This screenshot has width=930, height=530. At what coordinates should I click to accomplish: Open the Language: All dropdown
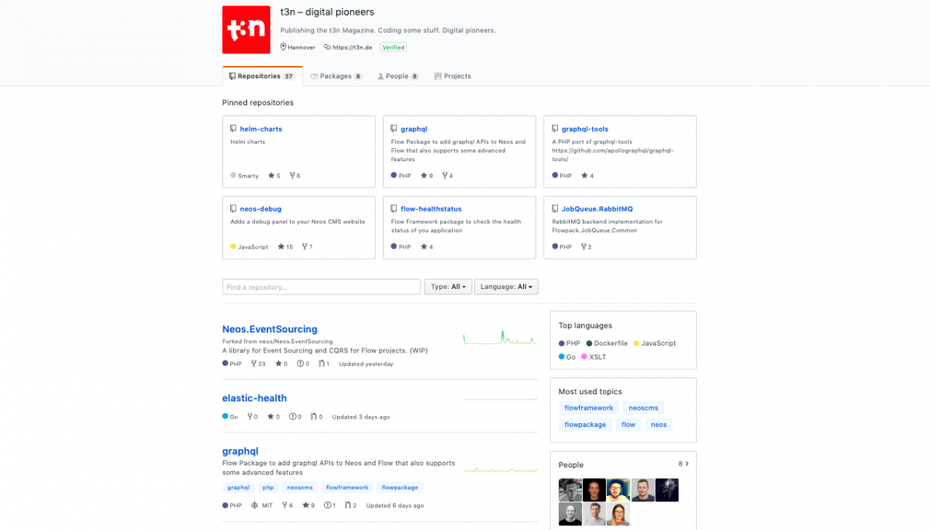[506, 287]
